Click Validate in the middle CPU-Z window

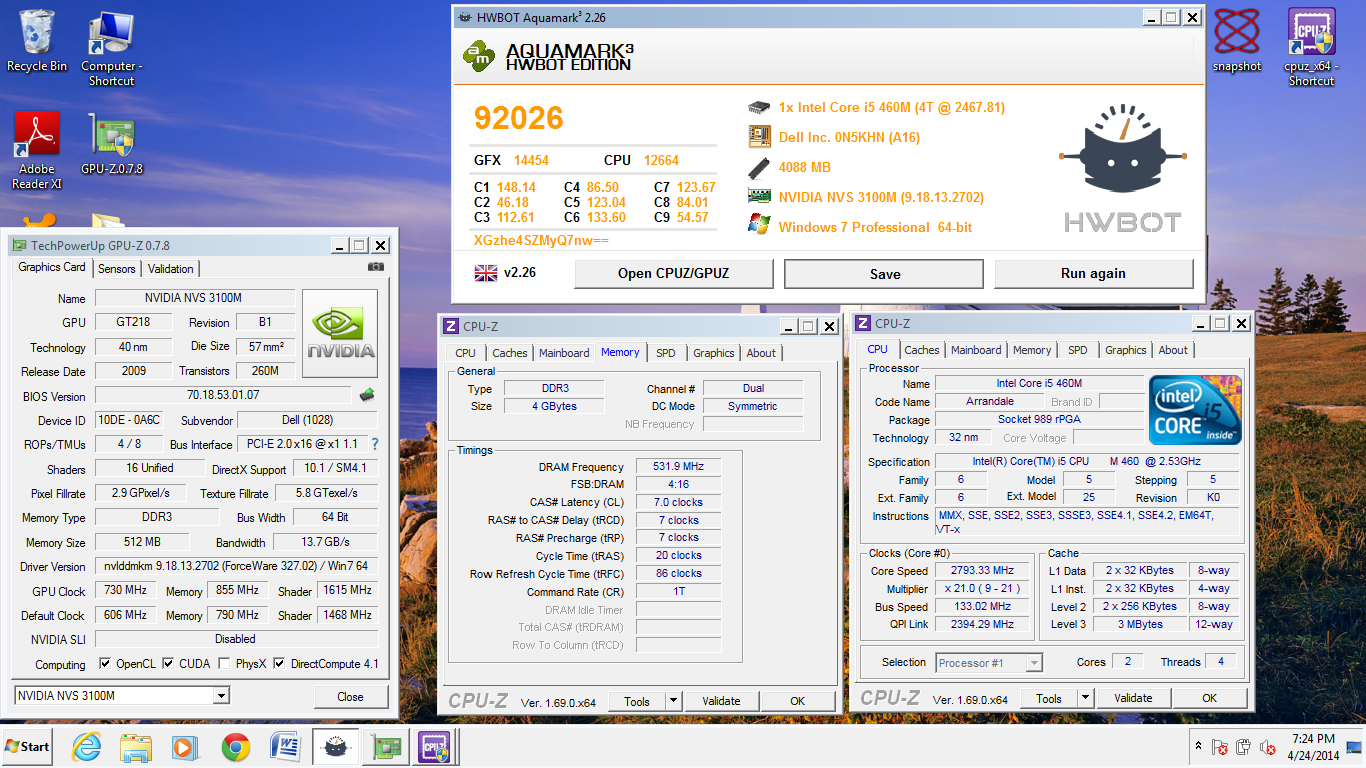click(x=721, y=701)
